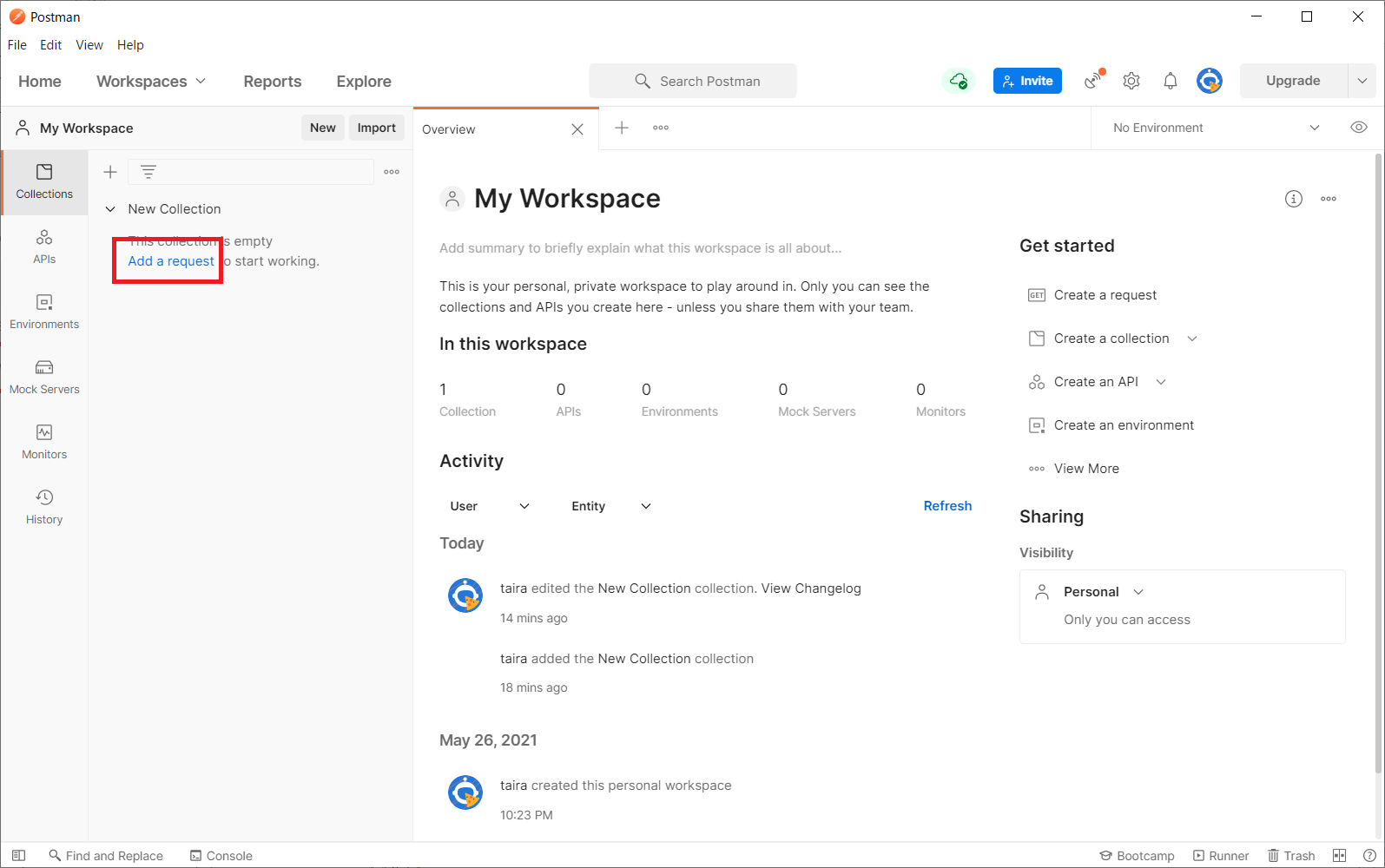The height and width of the screenshot is (868, 1385).
Task: Open tab options three-dot menu
Action: tap(661, 128)
